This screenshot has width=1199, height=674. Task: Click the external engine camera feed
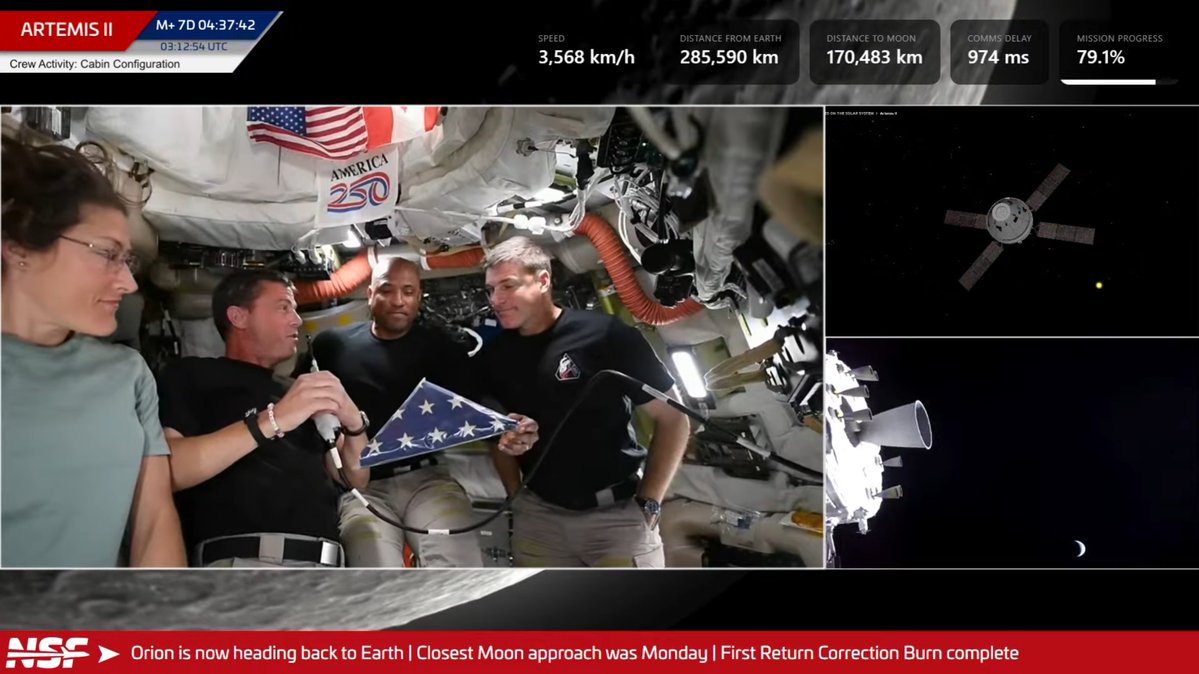[x=1012, y=453]
